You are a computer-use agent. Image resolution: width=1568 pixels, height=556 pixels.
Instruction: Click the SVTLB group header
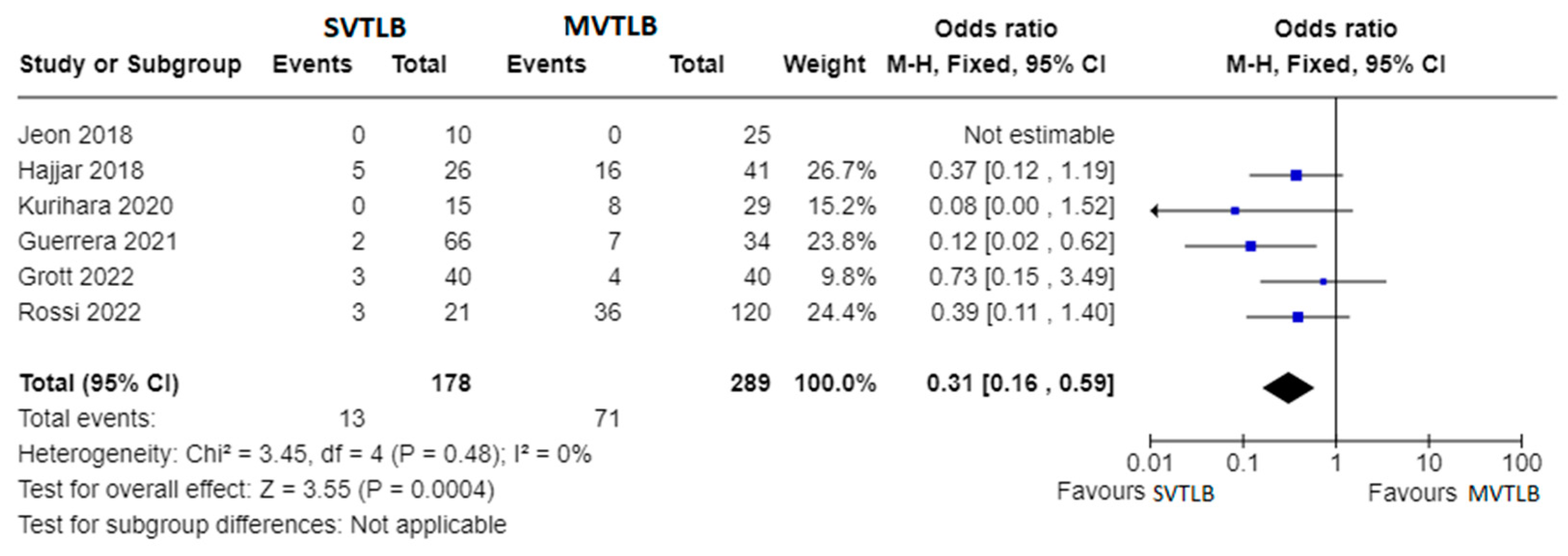click(x=364, y=28)
